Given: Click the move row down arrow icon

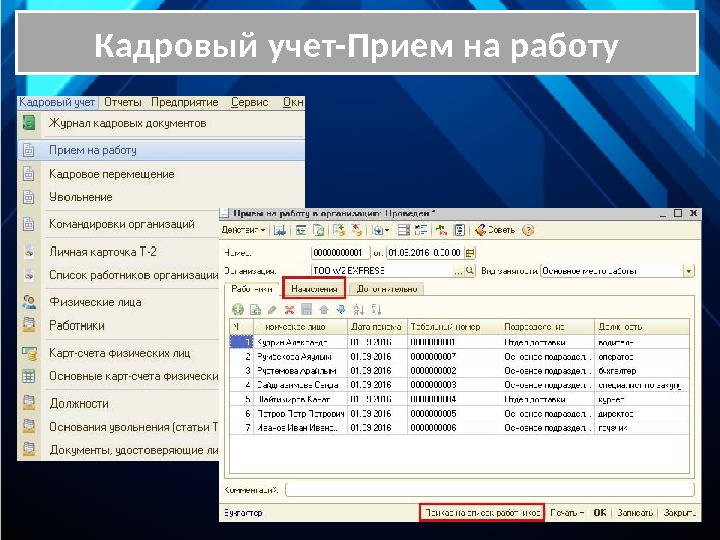Looking at the screenshot, I should pyautogui.click(x=341, y=309).
